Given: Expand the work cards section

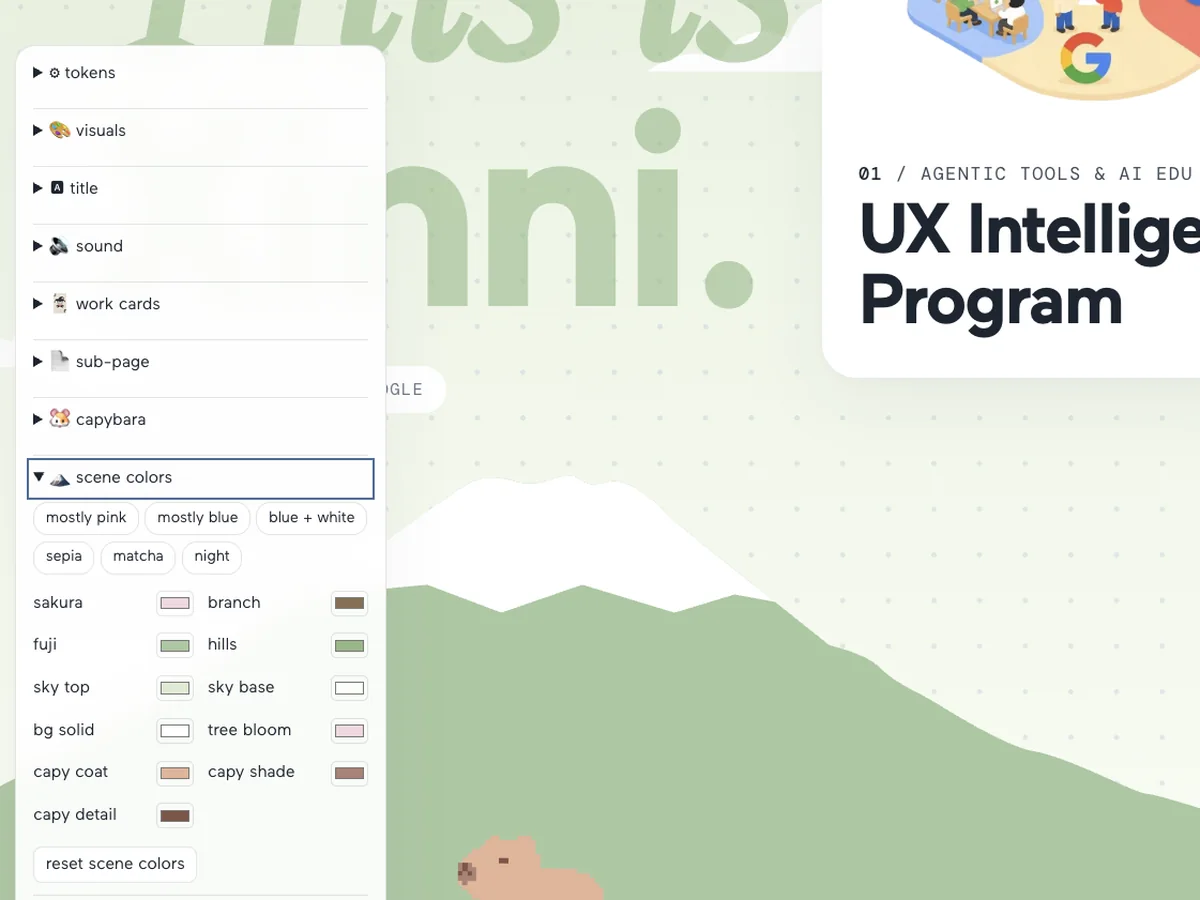Looking at the screenshot, I should click(x=200, y=304).
